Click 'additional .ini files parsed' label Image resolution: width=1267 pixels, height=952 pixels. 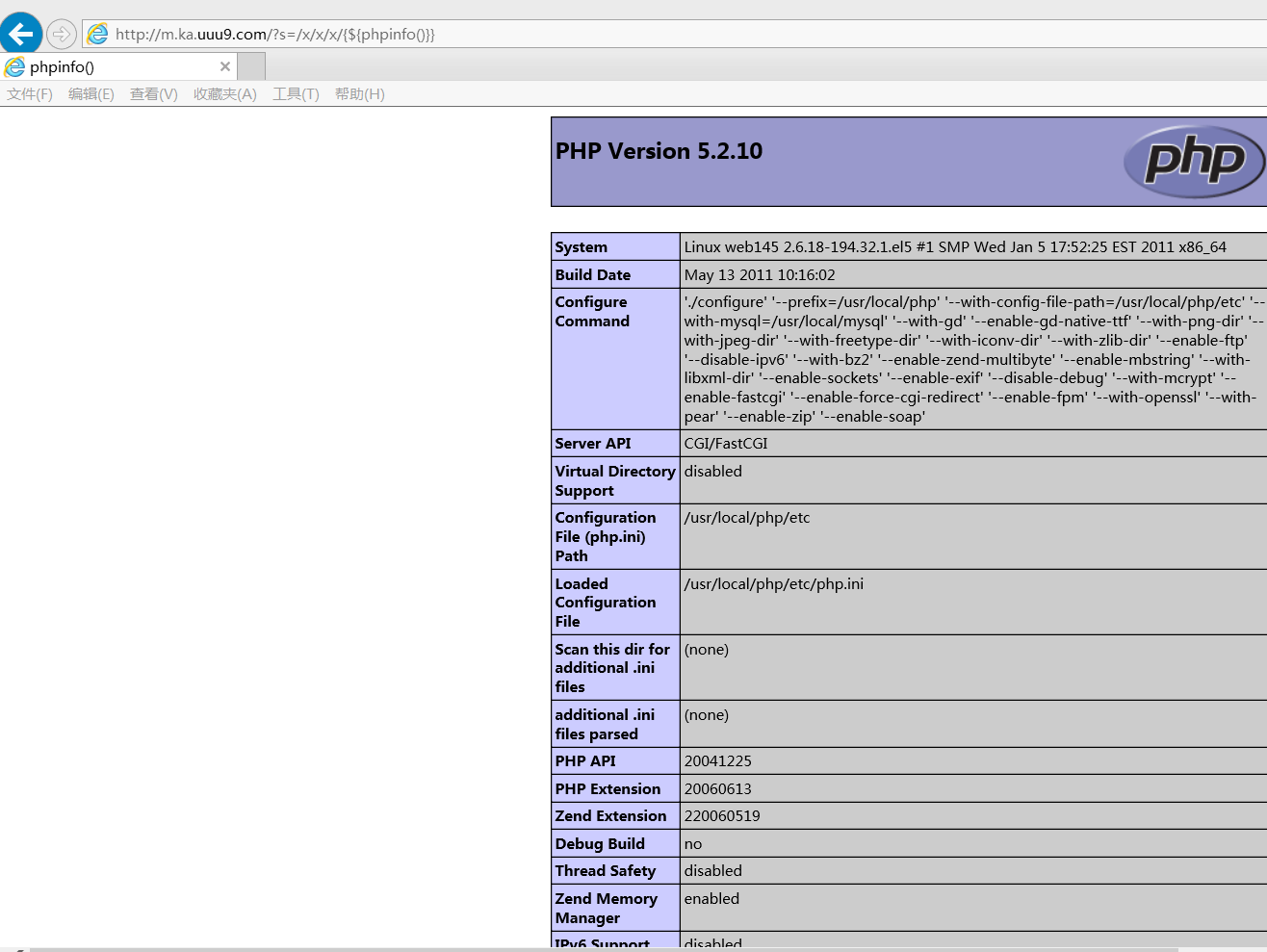605,725
